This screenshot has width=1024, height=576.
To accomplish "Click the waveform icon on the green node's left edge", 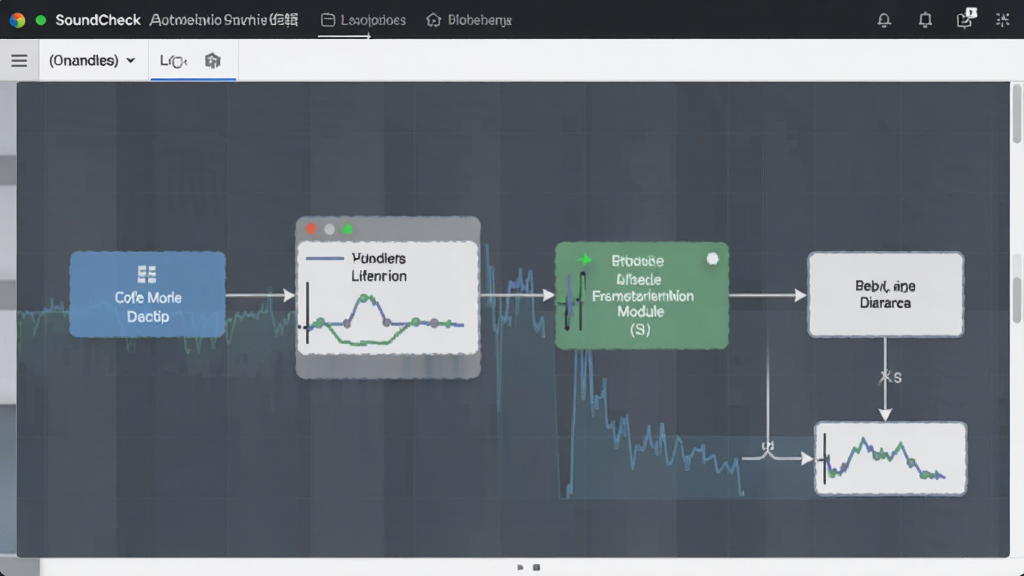I will (x=573, y=302).
